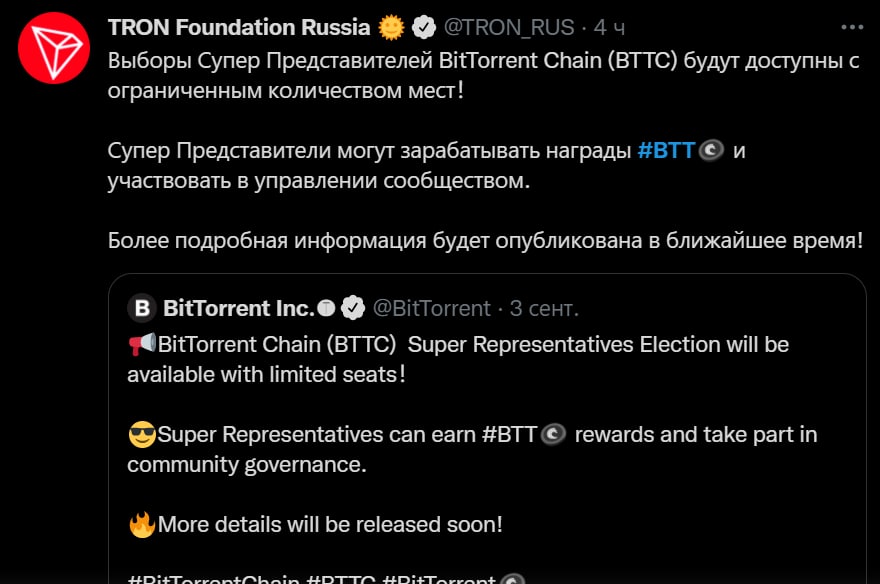Open the @BitTorrent handle in the quoted tweet
880x584 pixels.
[x=432, y=308]
